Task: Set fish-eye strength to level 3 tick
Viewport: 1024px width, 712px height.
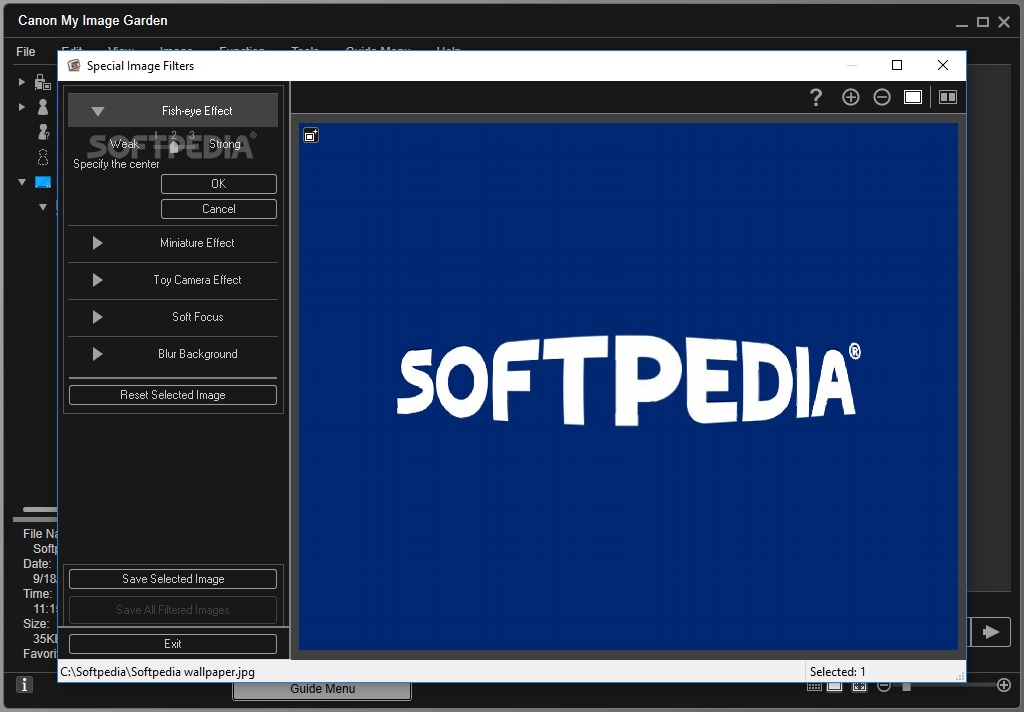Action: pyautogui.click(x=191, y=136)
